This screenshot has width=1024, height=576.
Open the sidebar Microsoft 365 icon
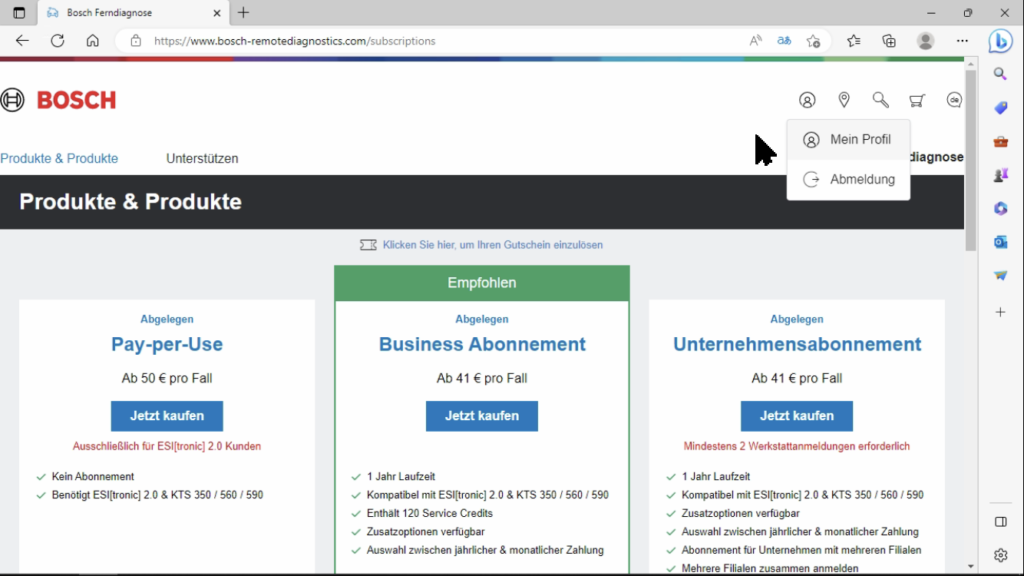[1000, 208]
